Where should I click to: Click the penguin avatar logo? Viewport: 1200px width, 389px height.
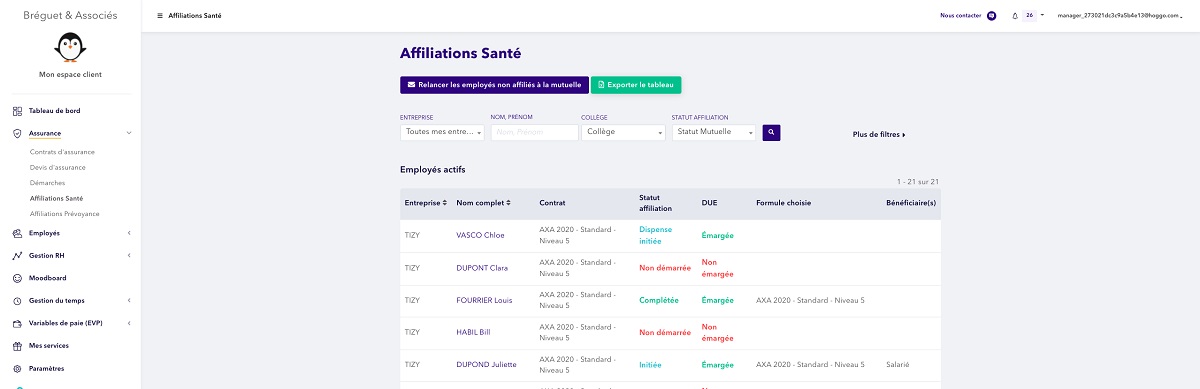click(70, 48)
